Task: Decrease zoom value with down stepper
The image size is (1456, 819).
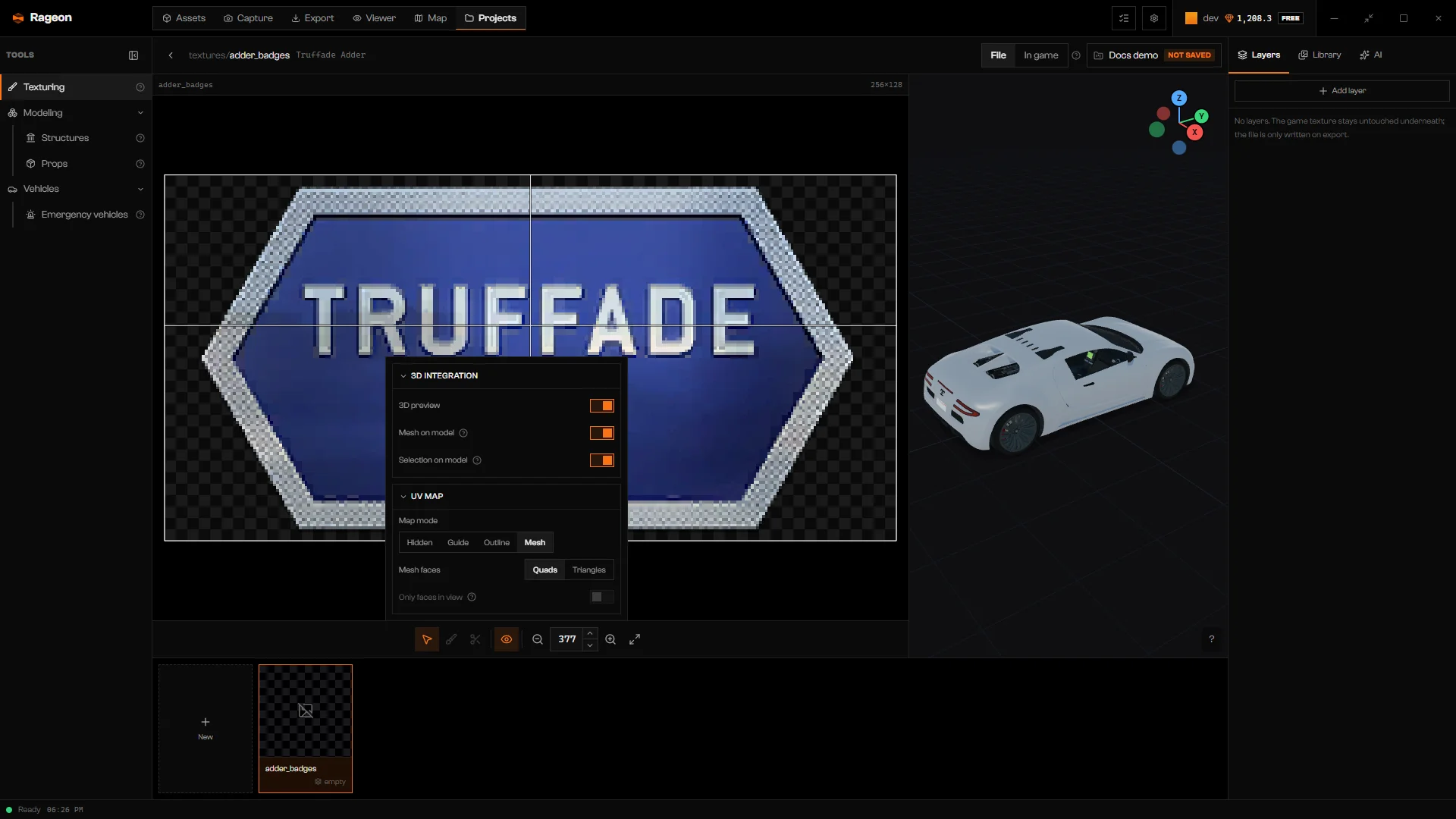Action: click(x=590, y=645)
